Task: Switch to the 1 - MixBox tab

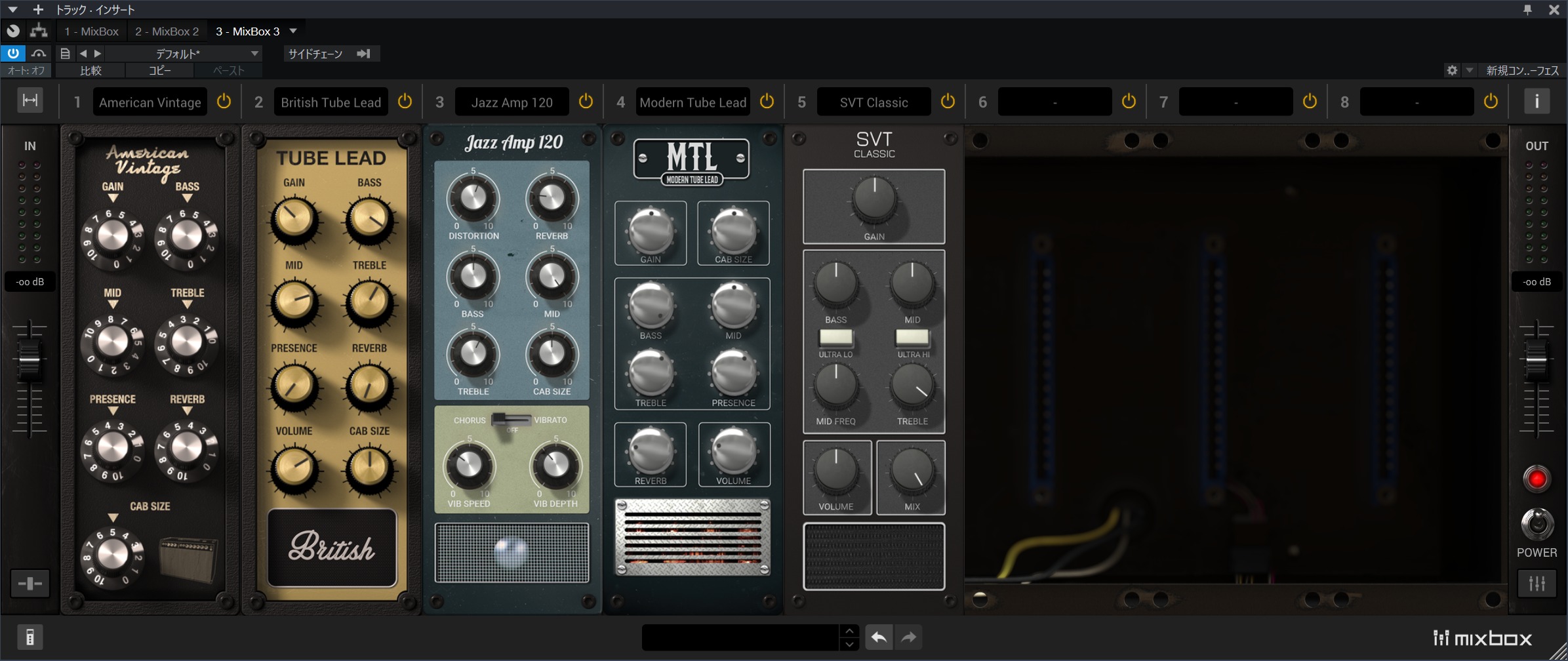Action: tap(91, 31)
